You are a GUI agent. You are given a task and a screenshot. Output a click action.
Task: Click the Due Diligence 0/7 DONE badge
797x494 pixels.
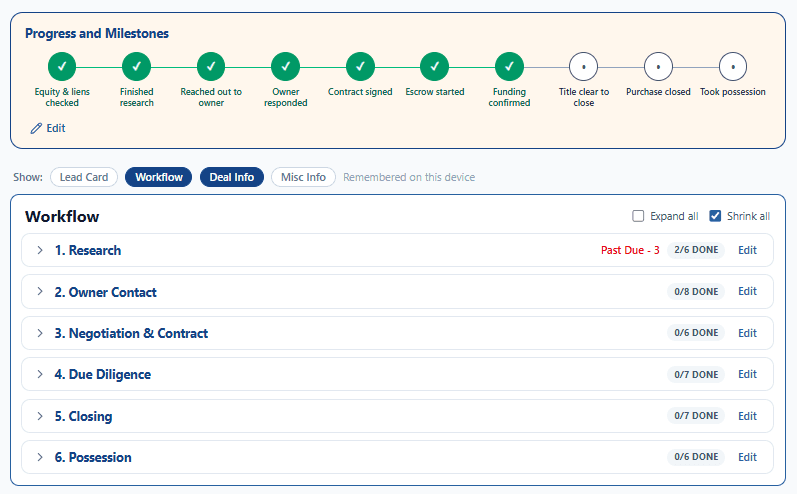pyautogui.click(x=696, y=374)
